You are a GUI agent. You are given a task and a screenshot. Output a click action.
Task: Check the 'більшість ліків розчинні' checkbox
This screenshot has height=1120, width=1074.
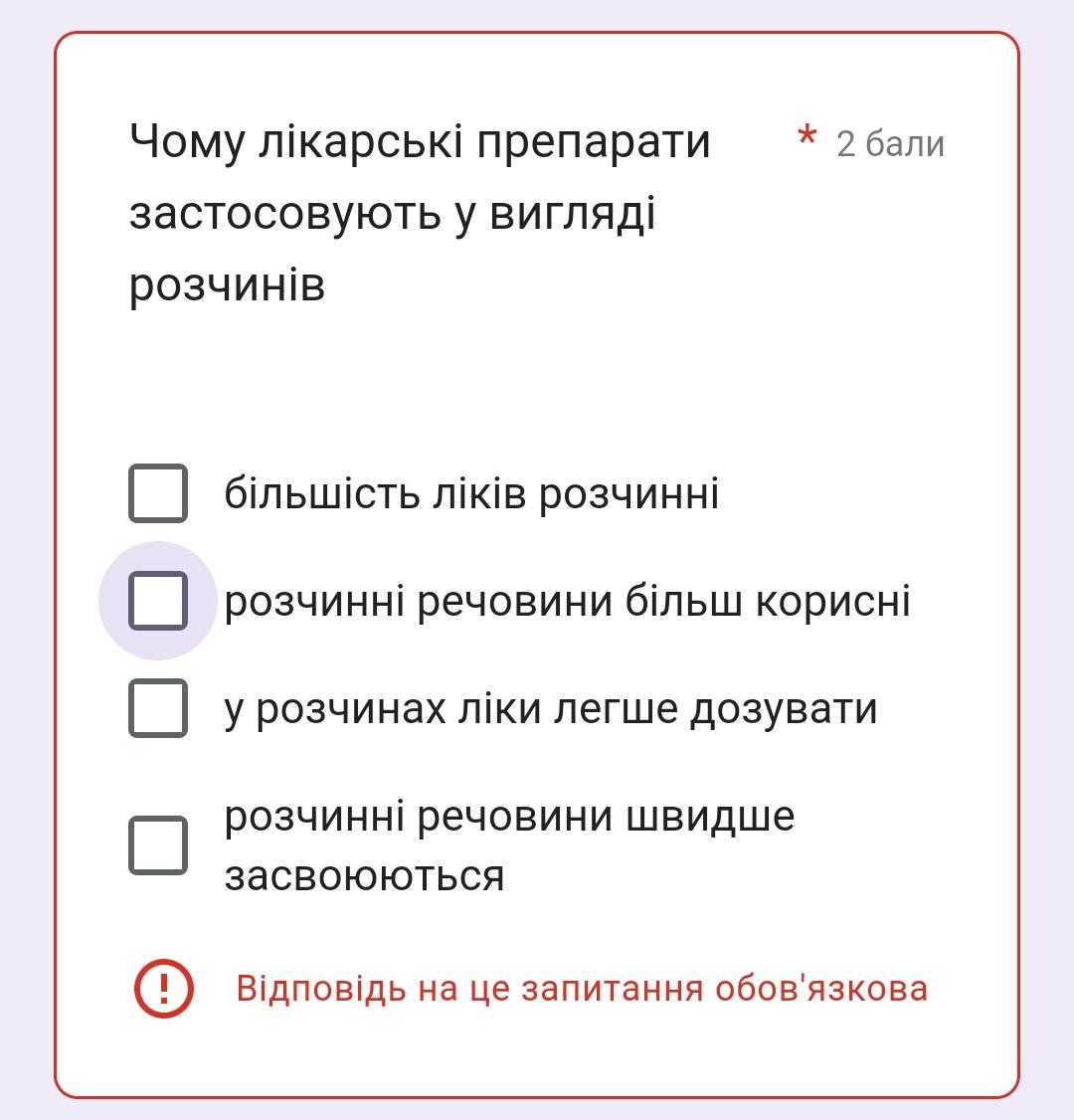tap(158, 493)
